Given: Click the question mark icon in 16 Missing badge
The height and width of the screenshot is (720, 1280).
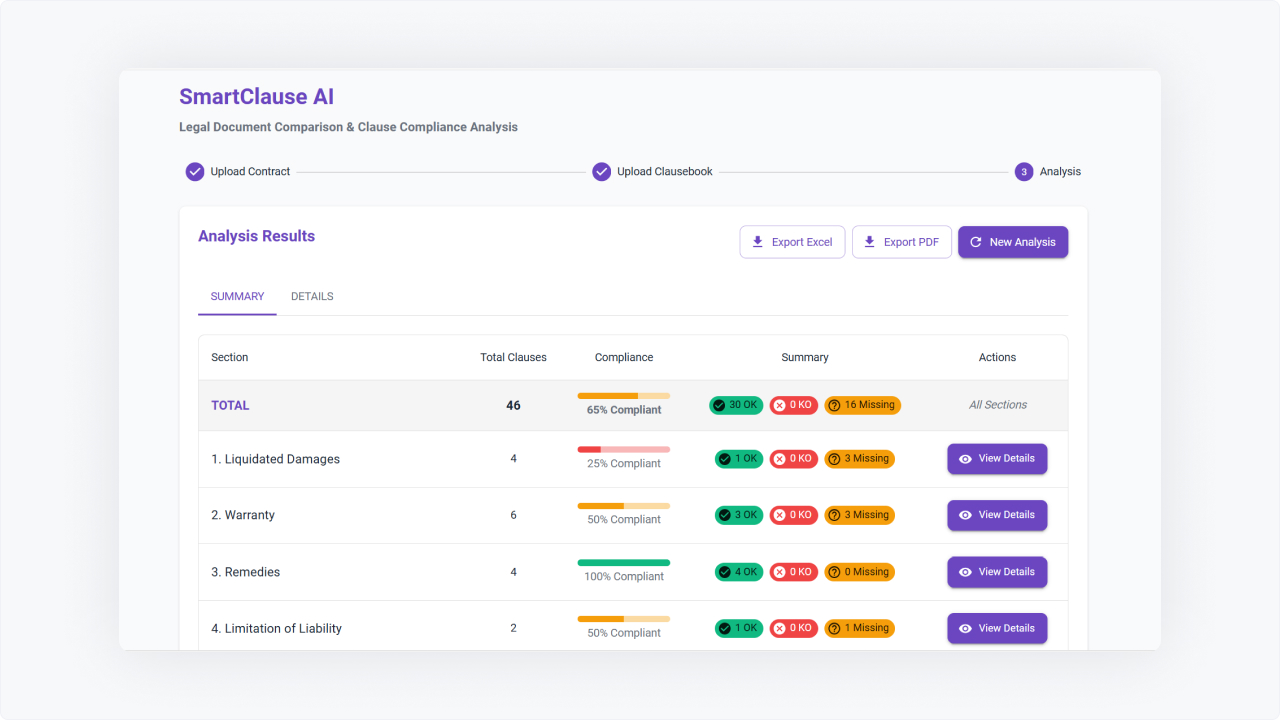Looking at the screenshot, I should pos(834,405).
